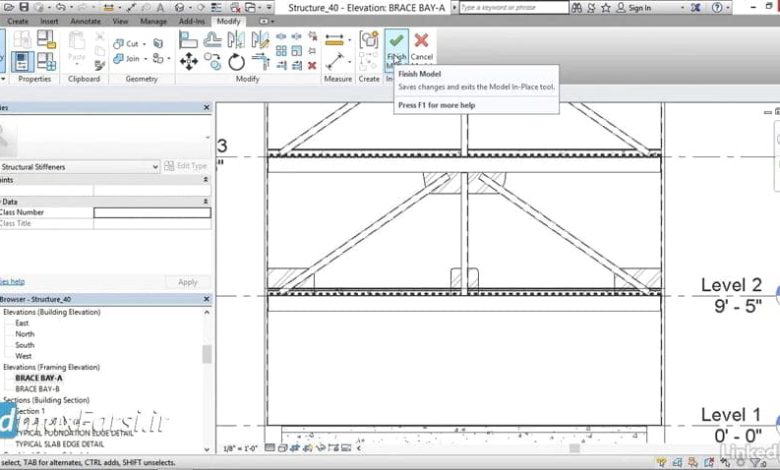Switch to the Manage ribbon tab
Image resolution: width=780 pixels, height=470 pixels.
153,21
